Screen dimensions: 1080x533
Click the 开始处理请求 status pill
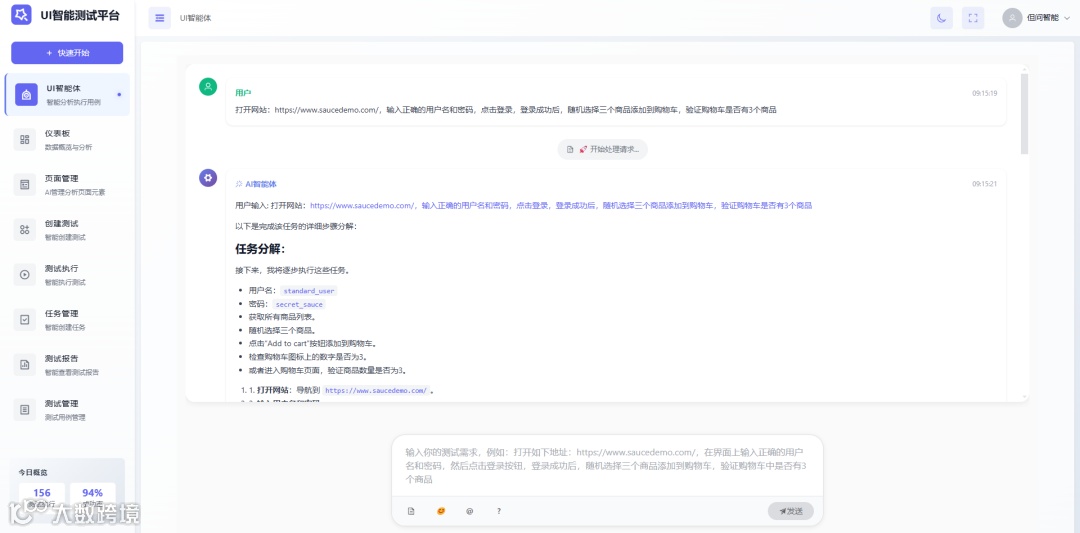tap(603, 149)
